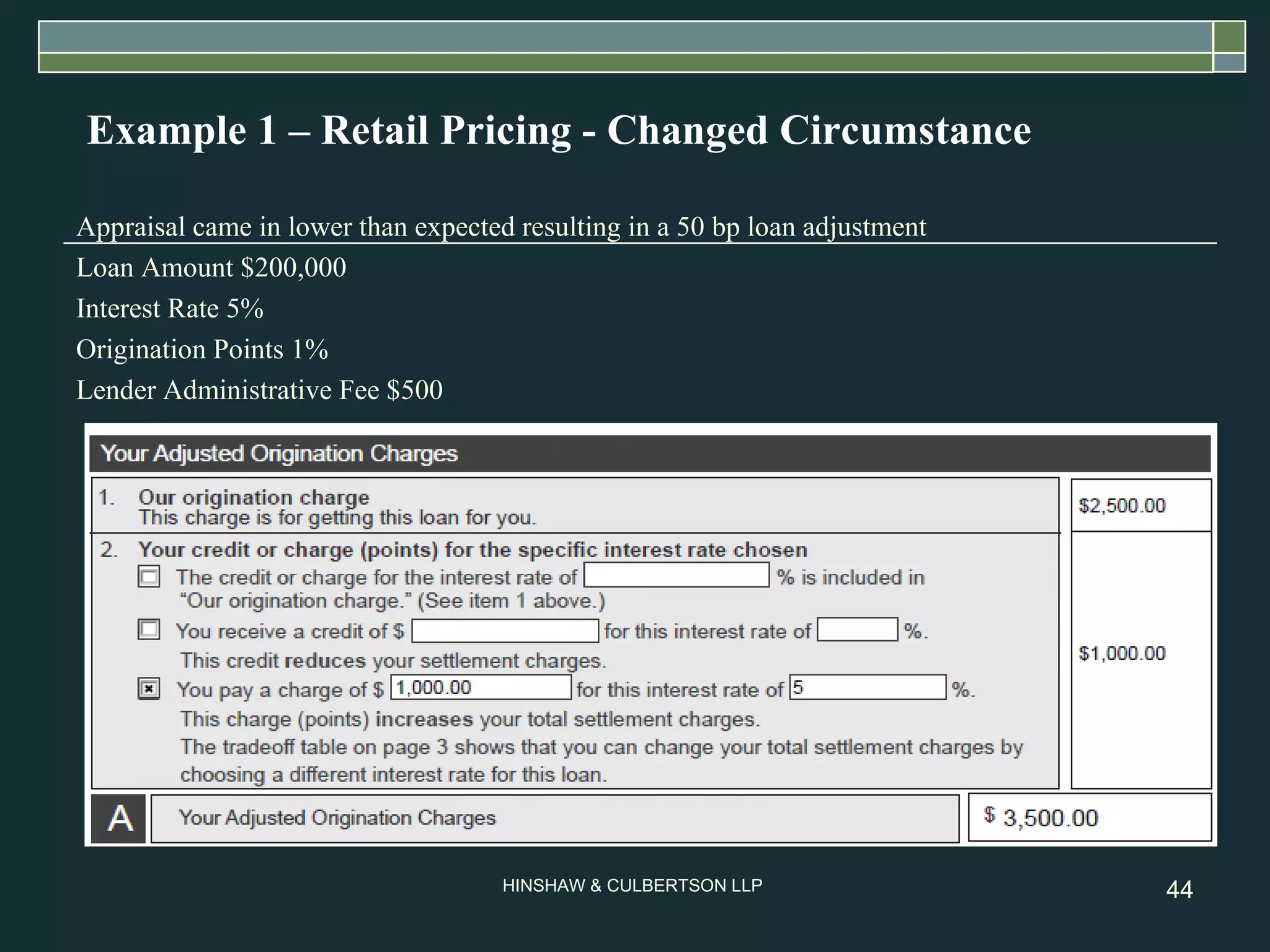This screenshot has height=952, width=1270.
Task: Click the slide number 44
Action: [1179, 889]
